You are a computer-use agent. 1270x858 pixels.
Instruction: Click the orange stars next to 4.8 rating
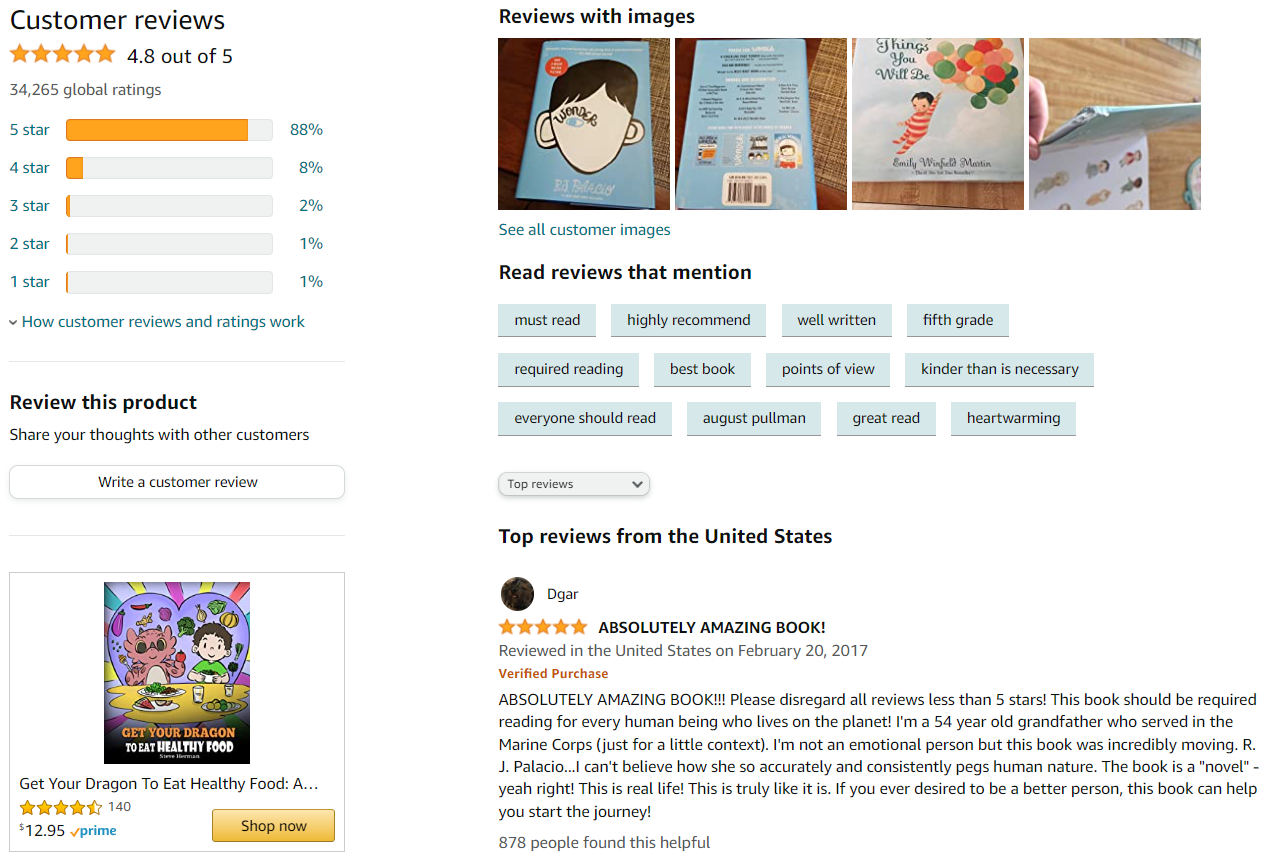pyautogui.click(x=62, y=55)
